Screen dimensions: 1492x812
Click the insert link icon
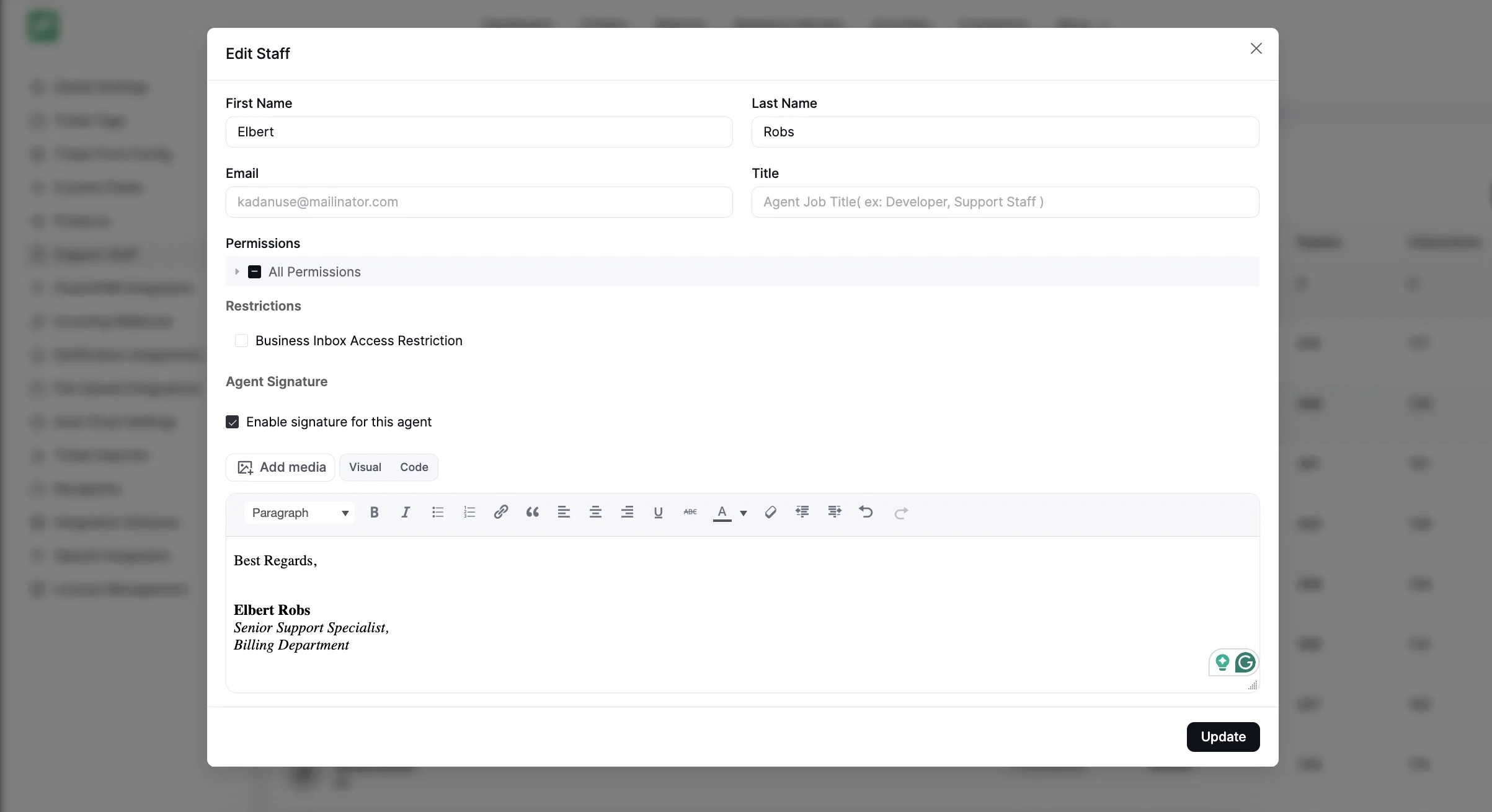click(501, 512)
